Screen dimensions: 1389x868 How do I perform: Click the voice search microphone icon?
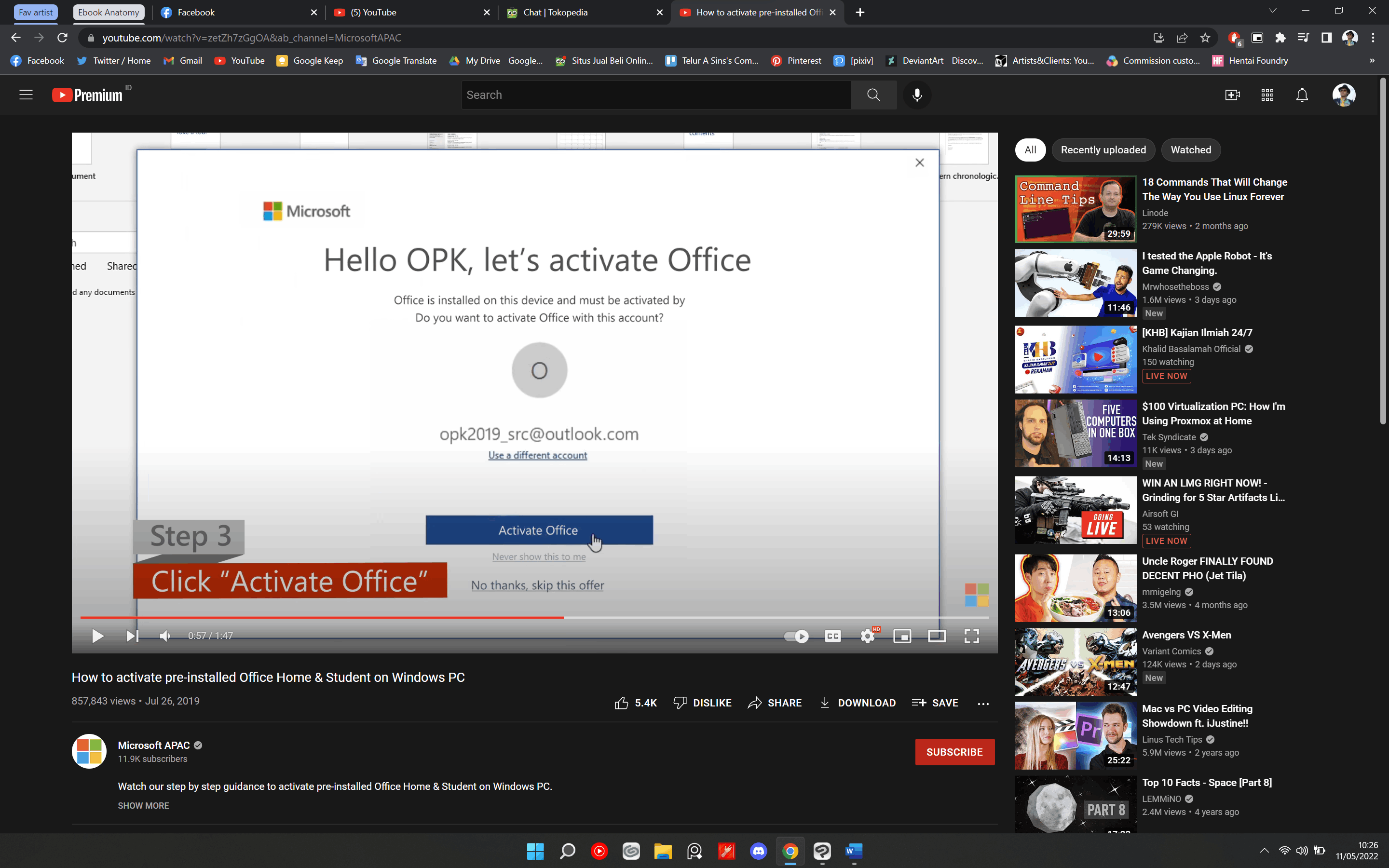tap(917, 95)
